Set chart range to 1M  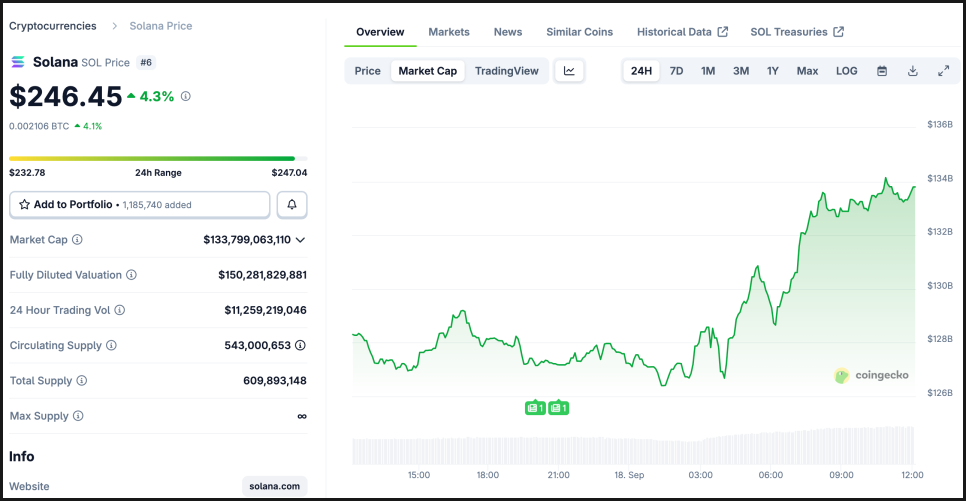pyautogui.click(x=708, y=71)
